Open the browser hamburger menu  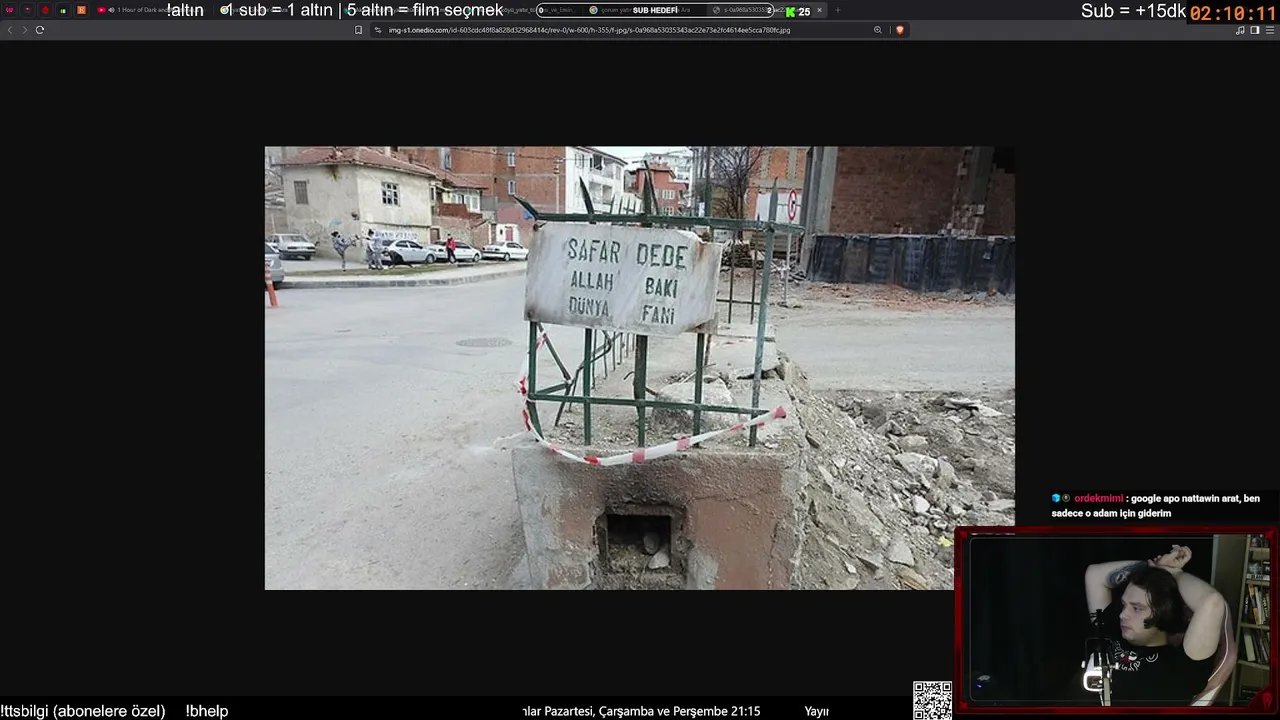[x=1270, y=30]
